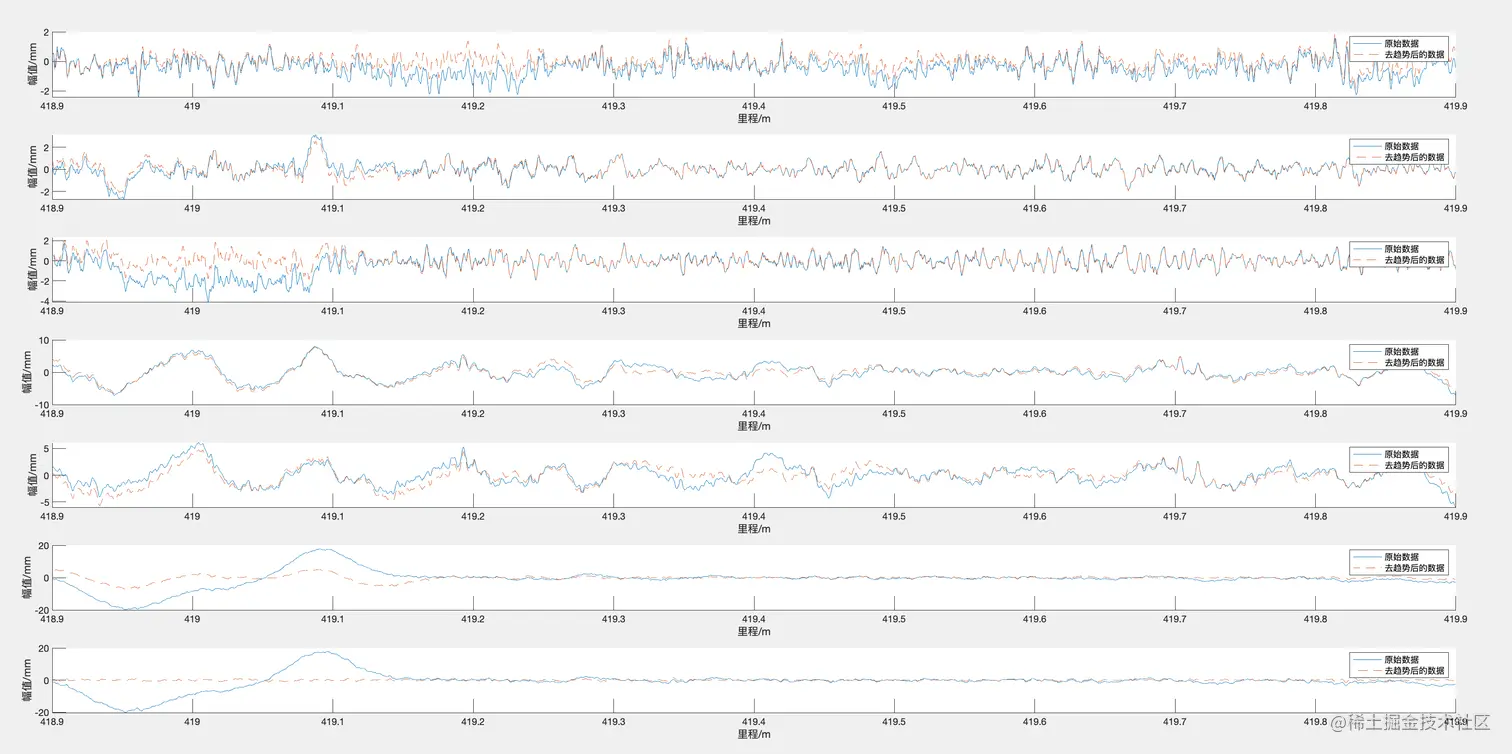Click 原始数据 legend entry in topmost subplot
Image resolution: width=1512 pixels, height=754 pixels.
(x=1401, y=43)
